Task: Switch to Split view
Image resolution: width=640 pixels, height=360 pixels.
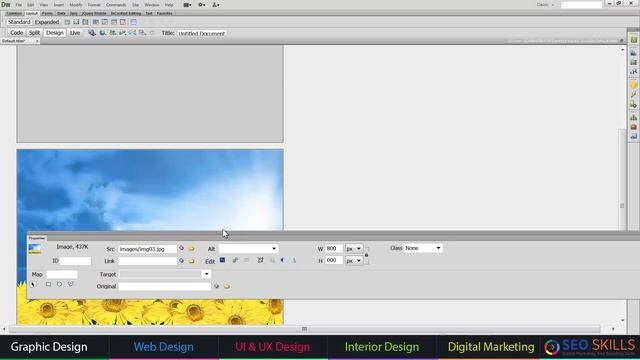Action: (34, 33)
